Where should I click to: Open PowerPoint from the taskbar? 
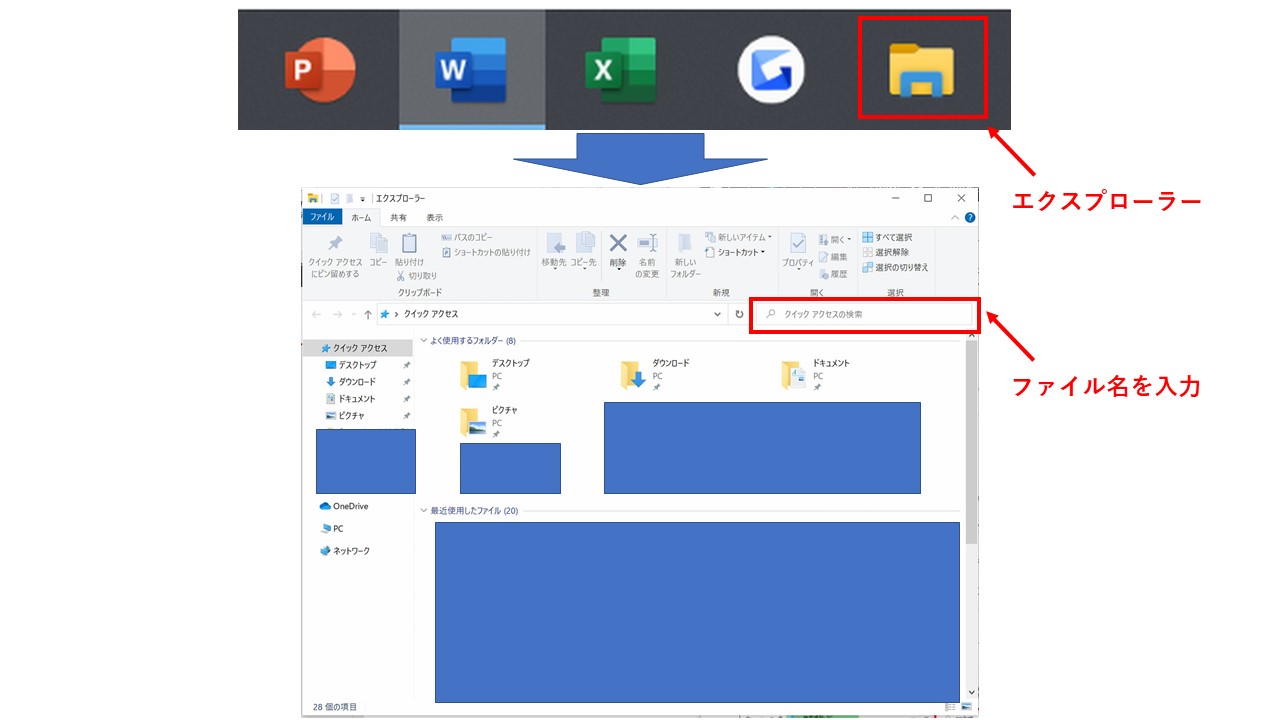click(320, 70)
